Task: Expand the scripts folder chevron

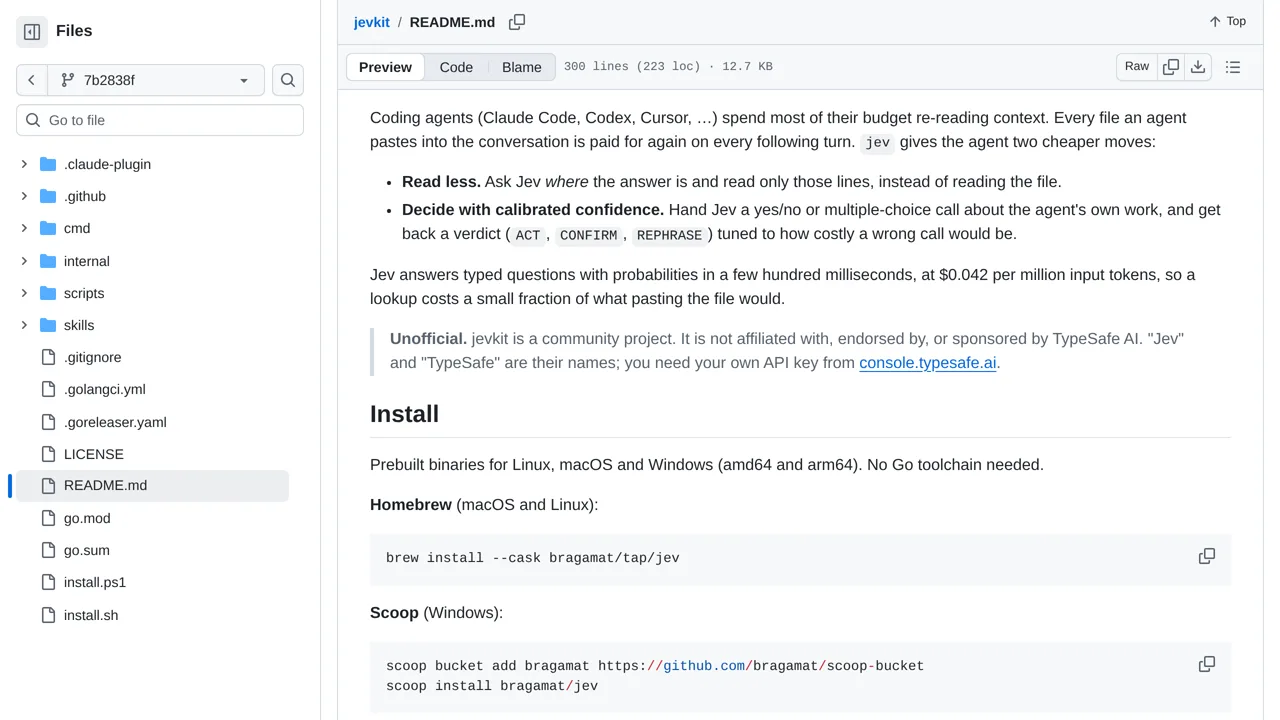Action: click(x=24, y=293)
